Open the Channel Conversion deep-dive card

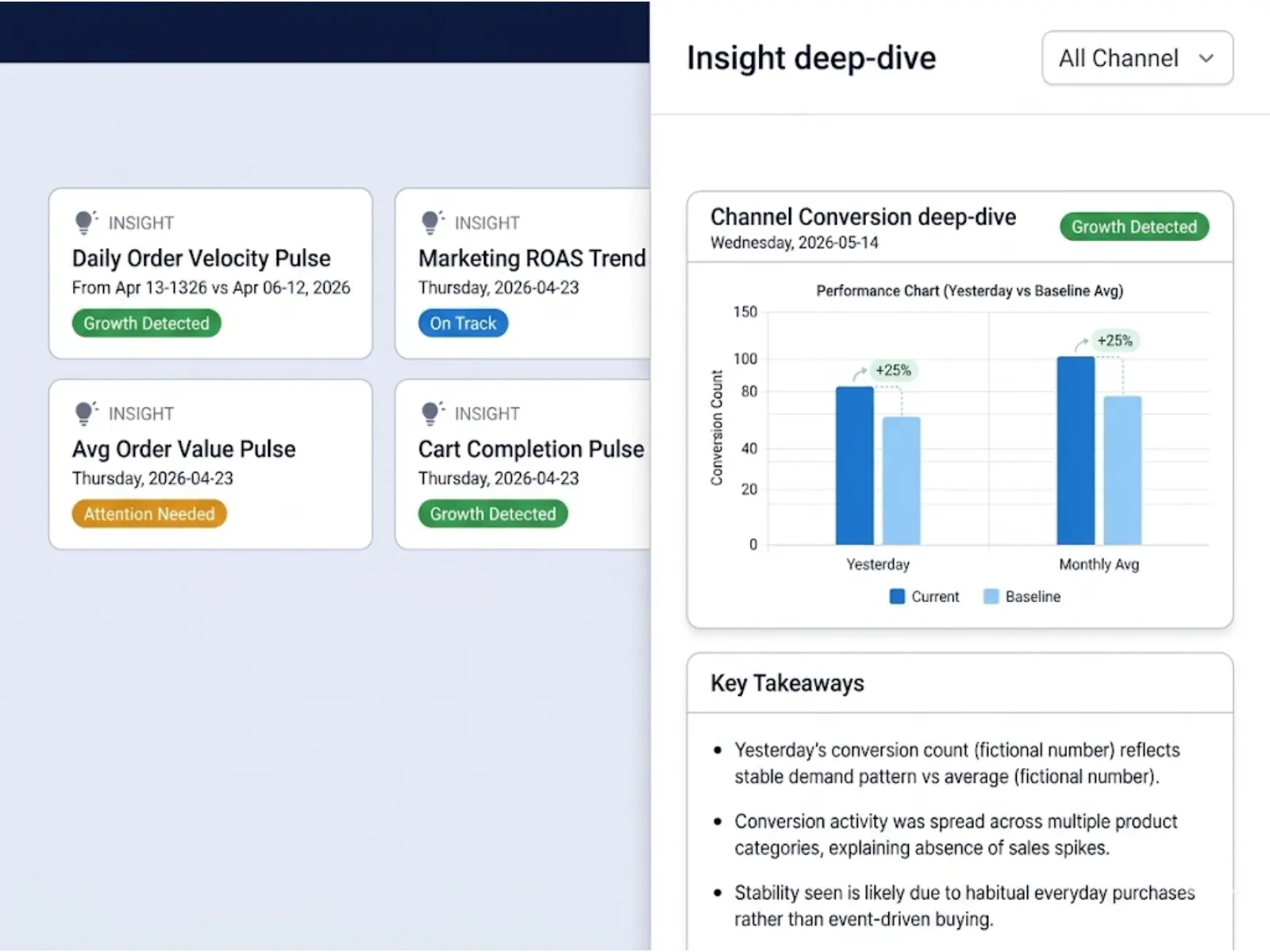863,217
